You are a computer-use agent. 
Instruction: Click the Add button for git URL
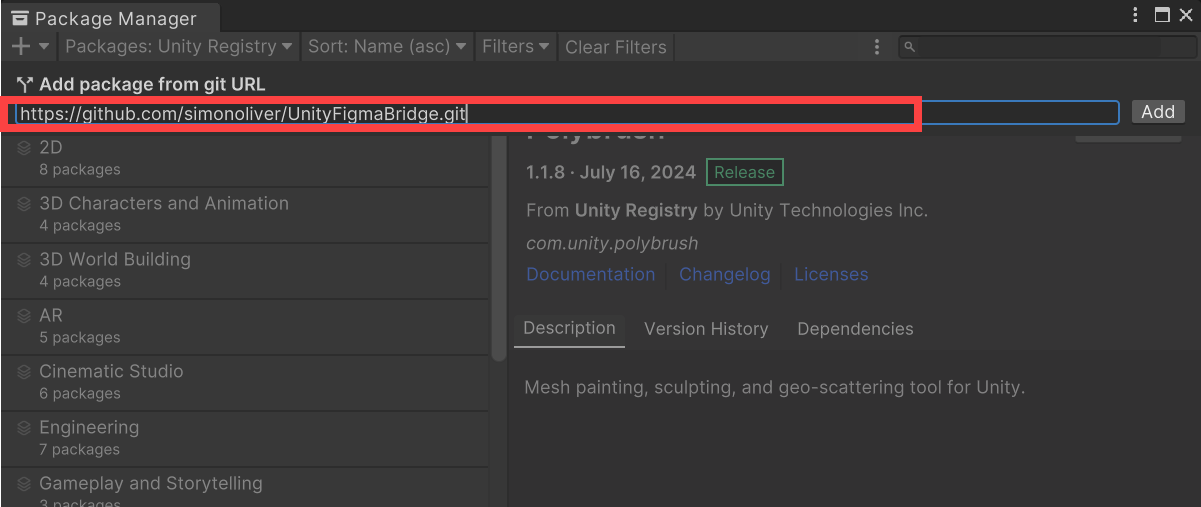click(x=1158, y=112)
